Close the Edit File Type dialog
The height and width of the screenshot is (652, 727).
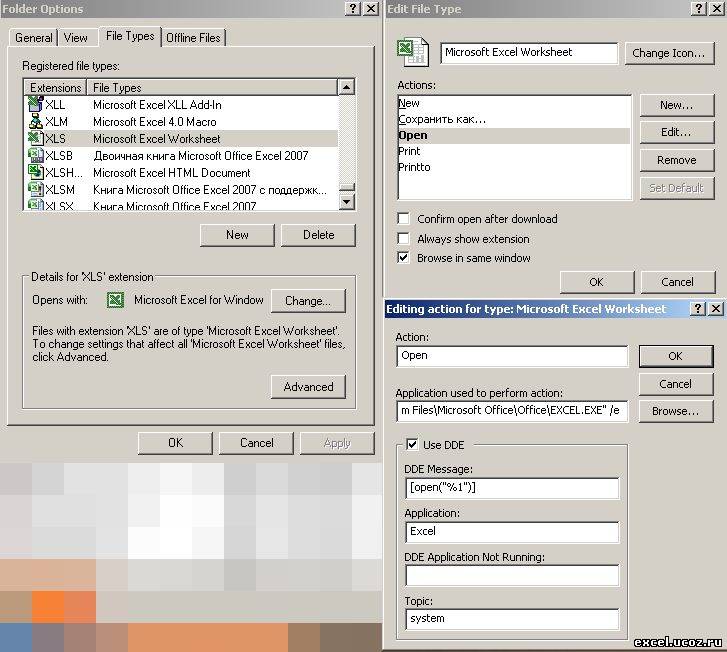click(x=717, y=8)
